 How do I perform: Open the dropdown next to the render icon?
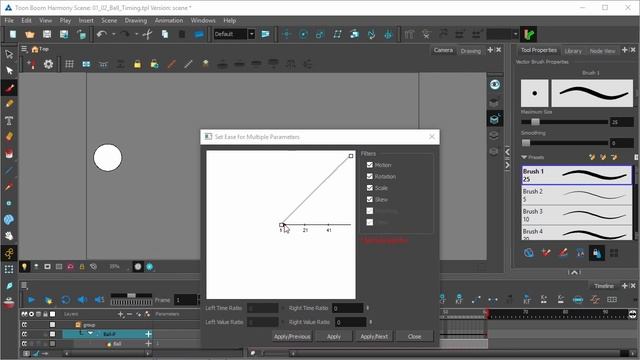pyautogui.click(x=516, y=34)
